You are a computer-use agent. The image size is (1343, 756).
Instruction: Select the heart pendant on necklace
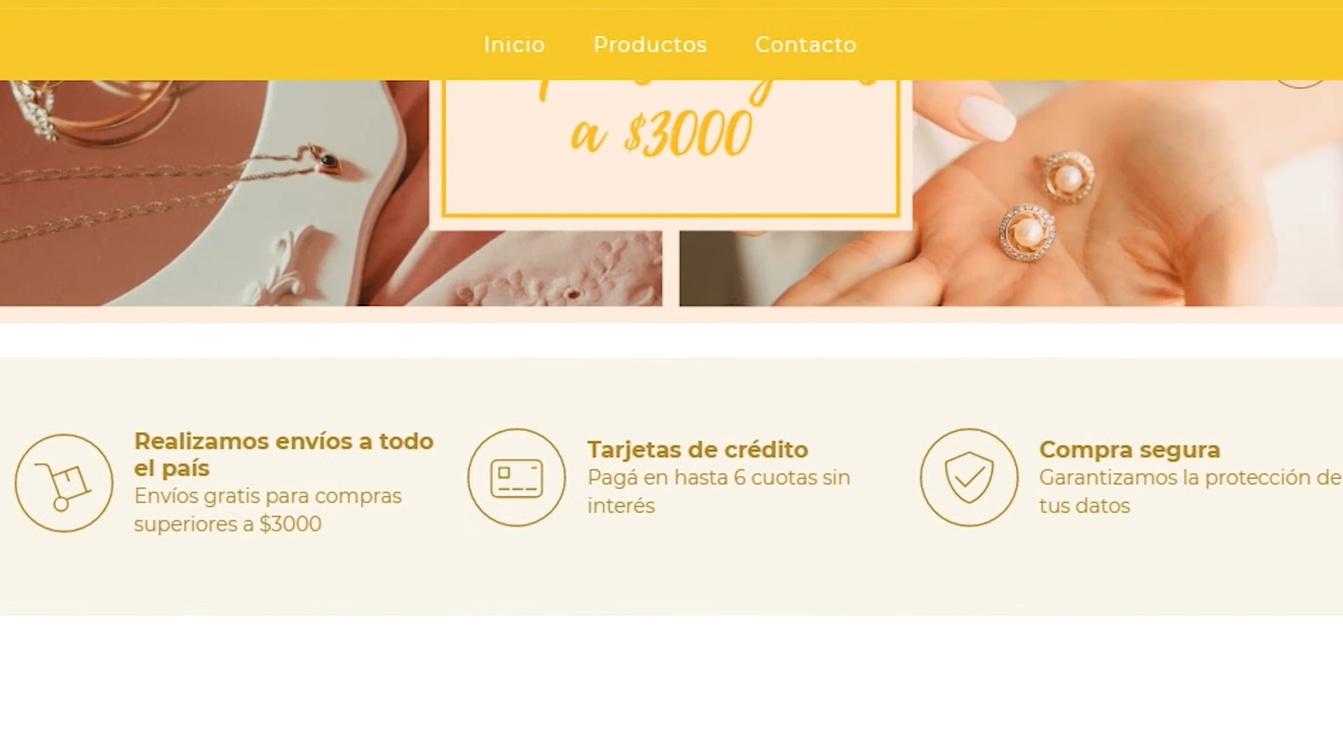[x=327, y=159]
